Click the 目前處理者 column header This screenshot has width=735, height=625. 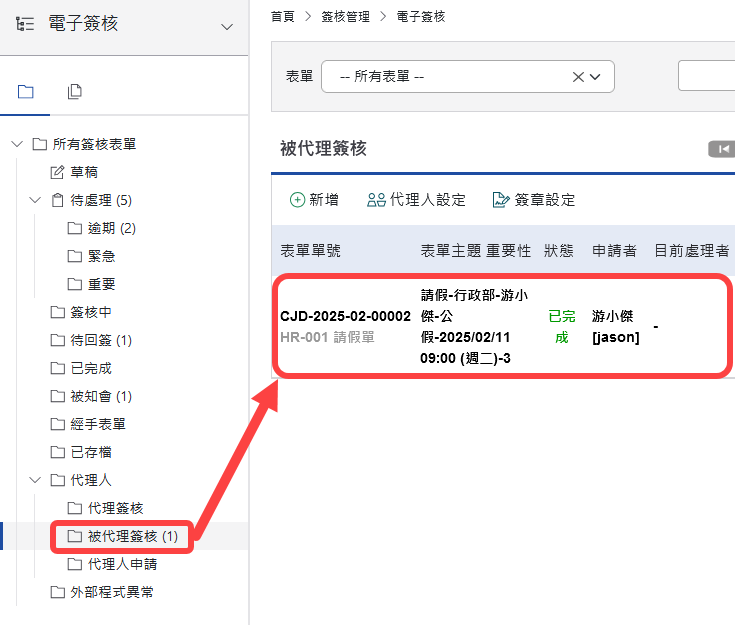click(x=692, y=251)
